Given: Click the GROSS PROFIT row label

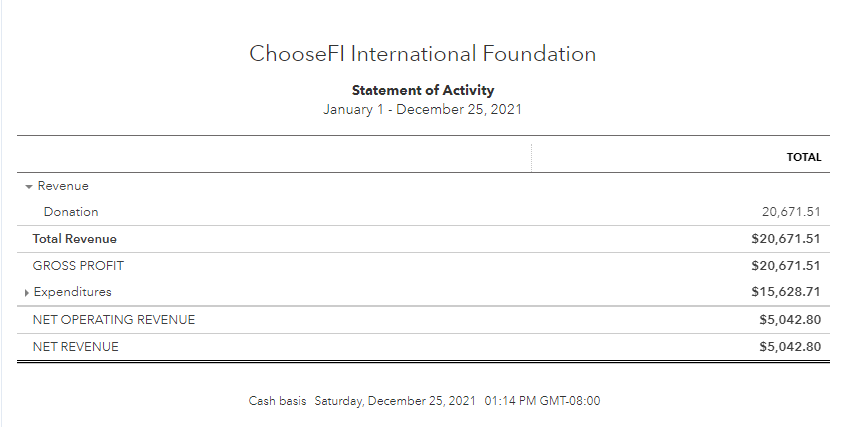Looking at the screenshot, I should pyautogui.click(x=78, y=265).
